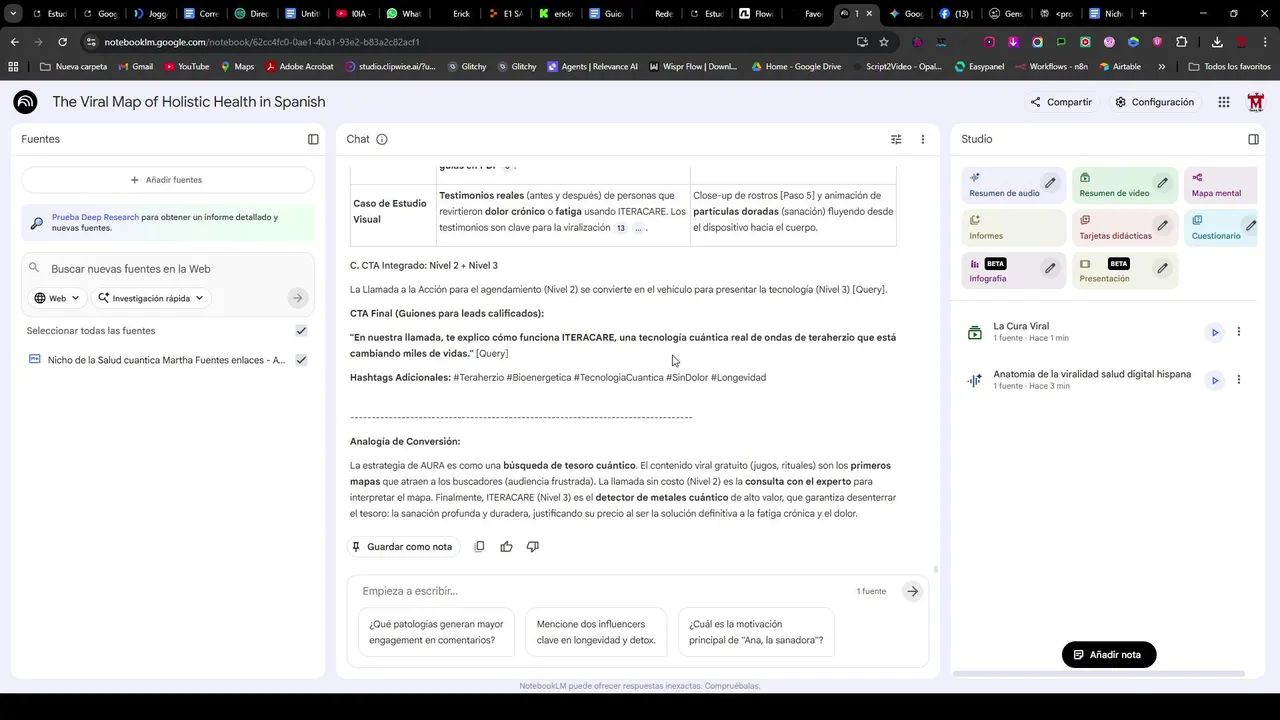Toggle Seleccionar todas las fuentes checkbox
1280x720 pixels.
point(301,331)
